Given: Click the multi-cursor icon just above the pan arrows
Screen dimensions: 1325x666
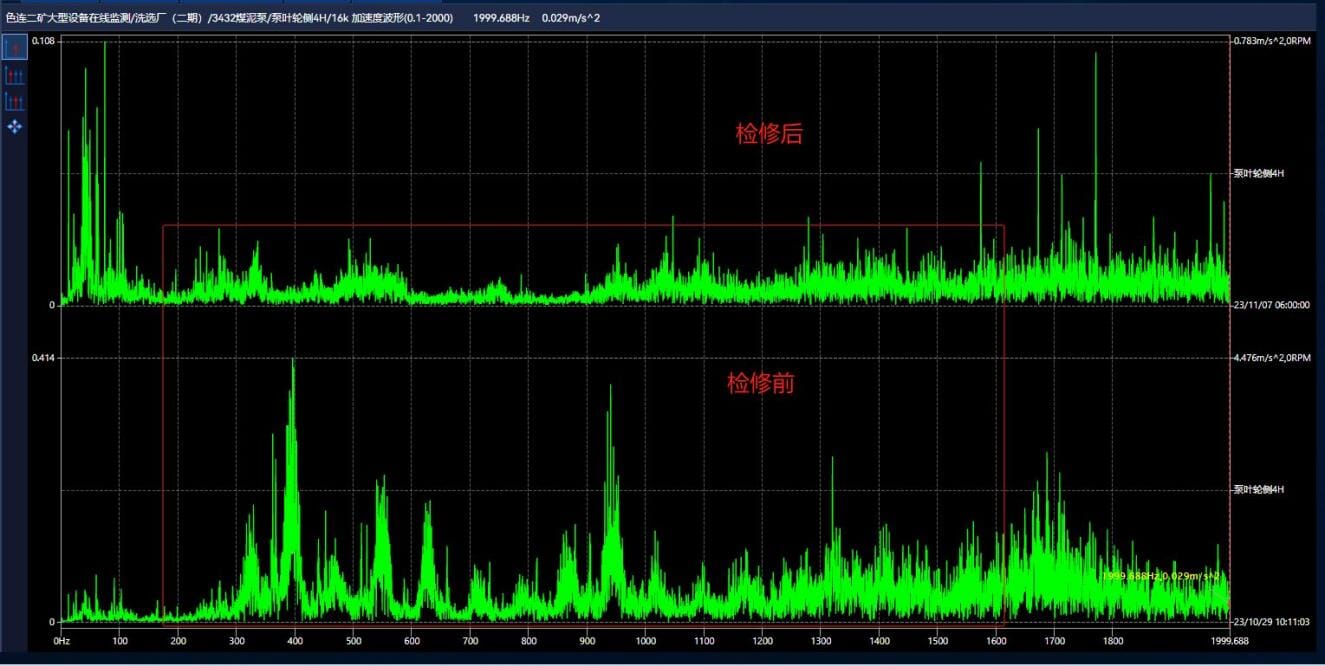Looking at the screenshot, I should 15,101.
